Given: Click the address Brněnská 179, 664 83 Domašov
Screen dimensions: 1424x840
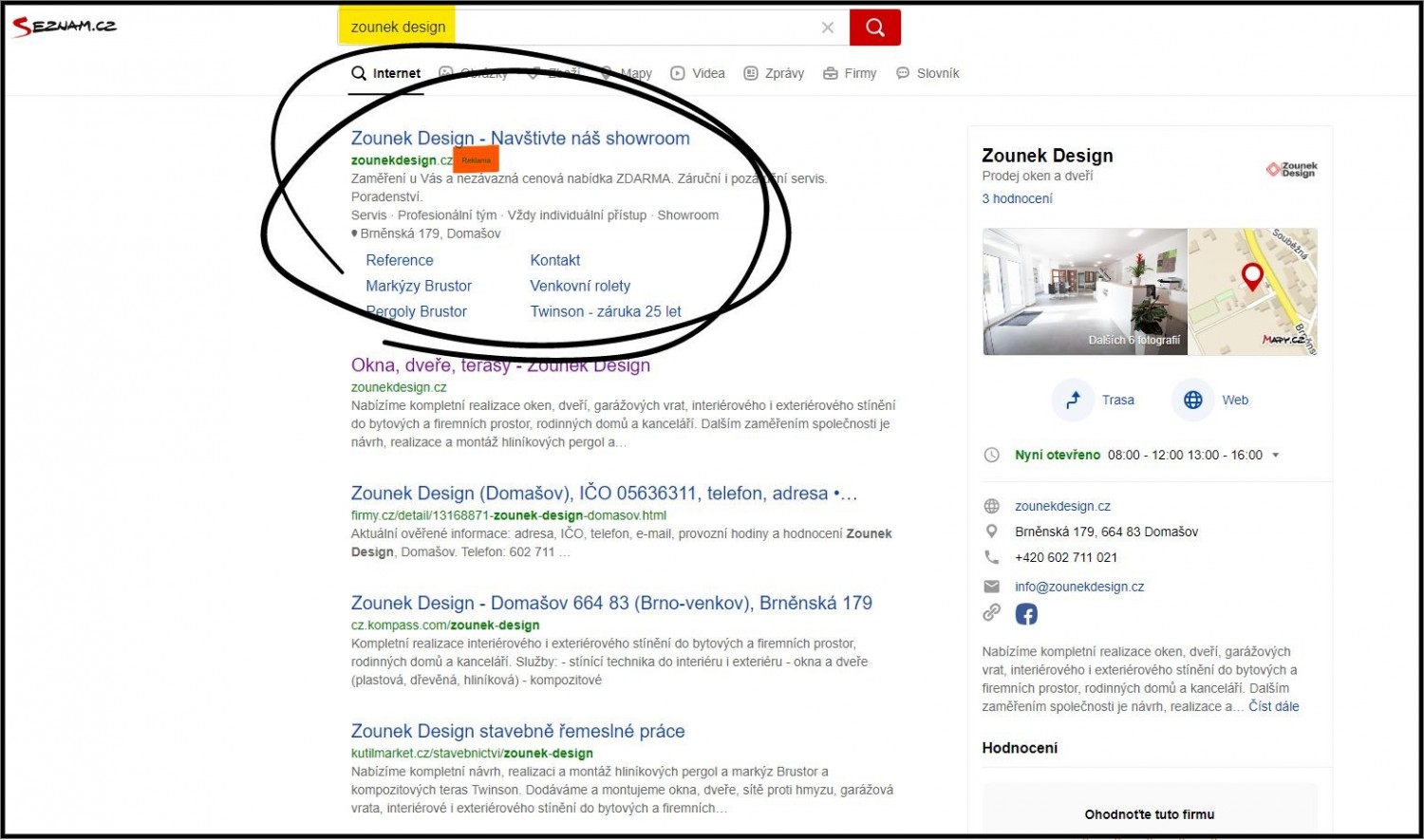Looking at the screenshot, I should (x=1106, y=532).
